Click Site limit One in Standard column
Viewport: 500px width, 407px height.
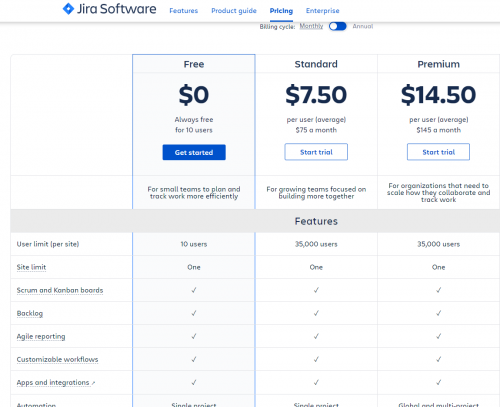tap(316, 267)
